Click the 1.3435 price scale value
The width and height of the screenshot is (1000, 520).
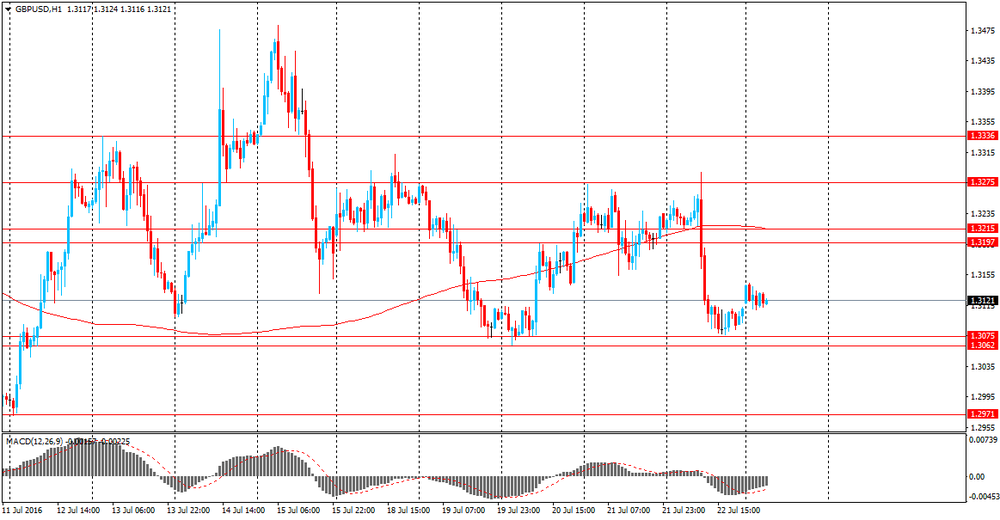tap(982, 61)
